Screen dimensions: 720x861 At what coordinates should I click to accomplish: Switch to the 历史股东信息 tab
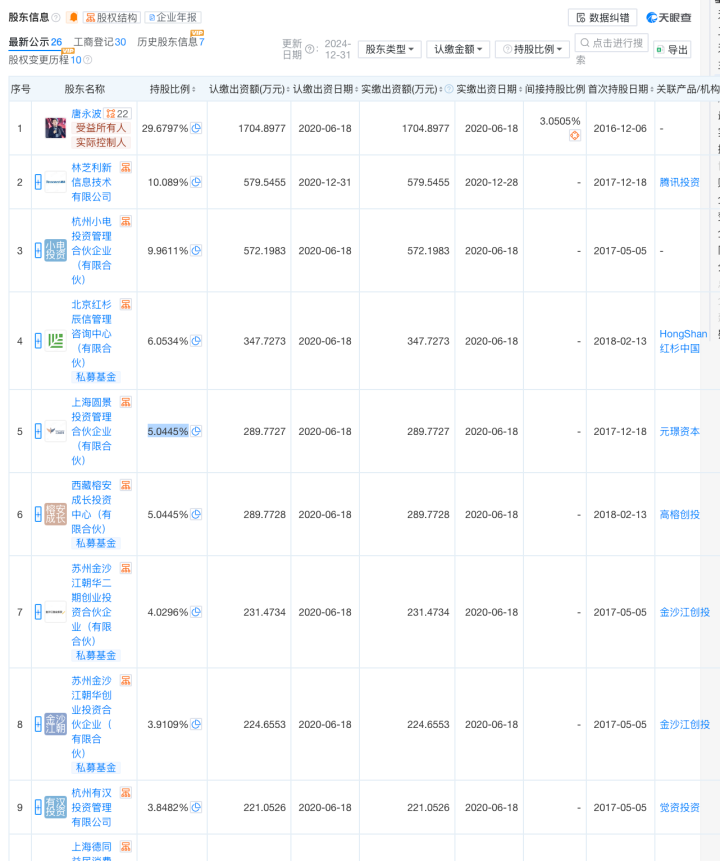click(x=168, y=42)
